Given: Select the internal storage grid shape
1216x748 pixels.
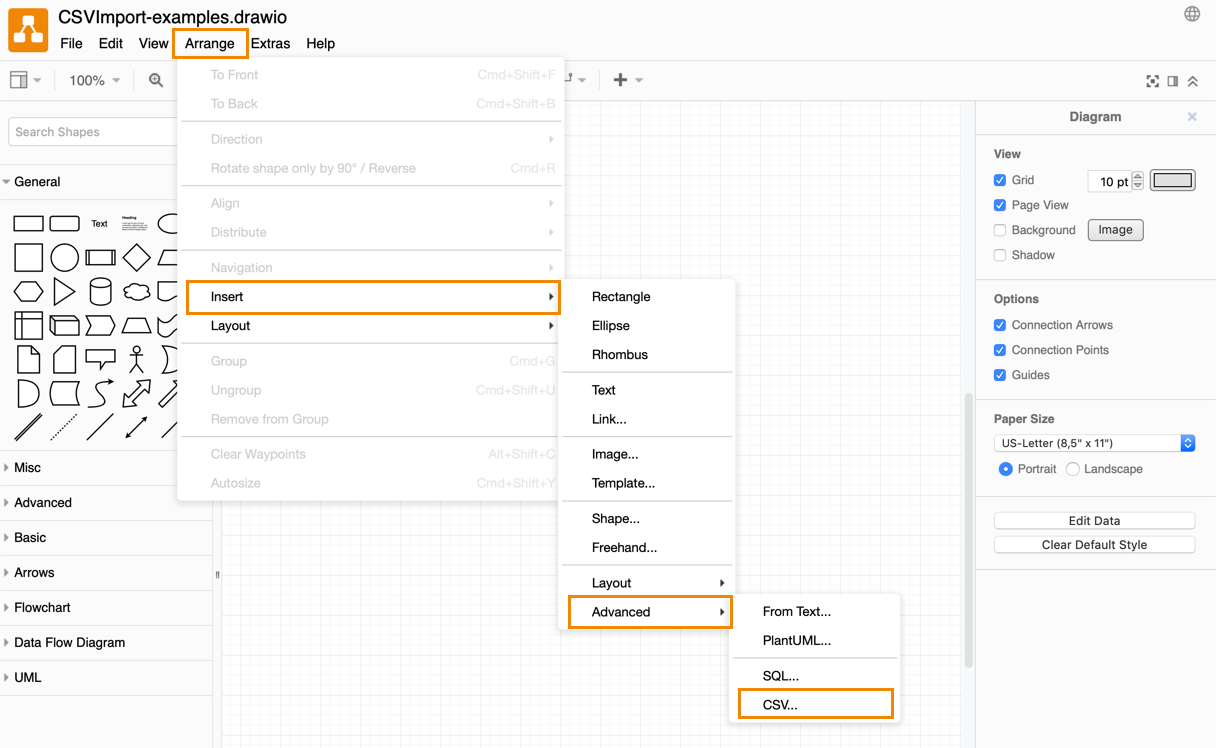Looking at the screenshot, I should pyautogui.click(x=28, y=326).
